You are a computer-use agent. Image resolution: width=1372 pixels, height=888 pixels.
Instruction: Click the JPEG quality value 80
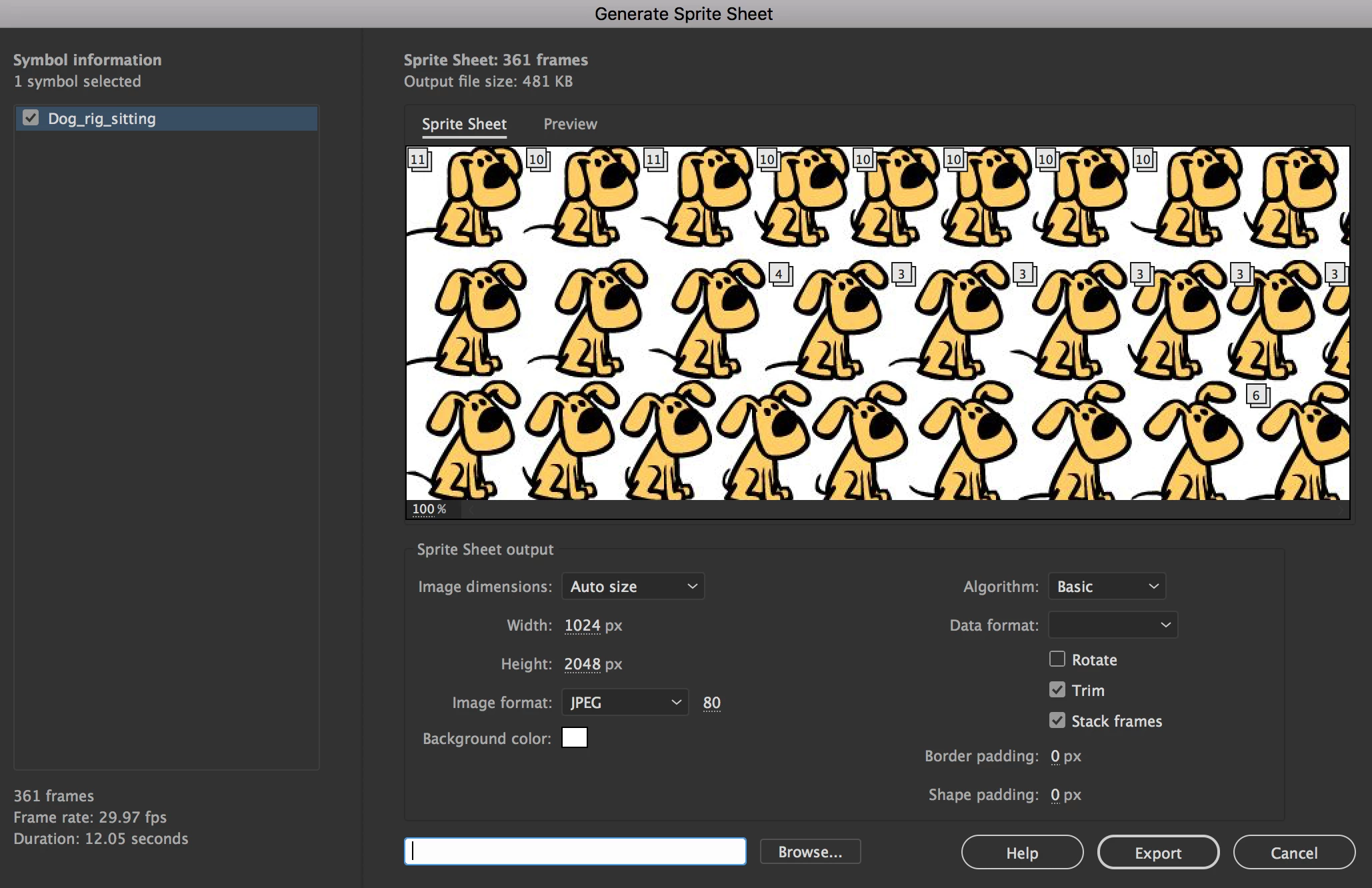coord(711,703)
